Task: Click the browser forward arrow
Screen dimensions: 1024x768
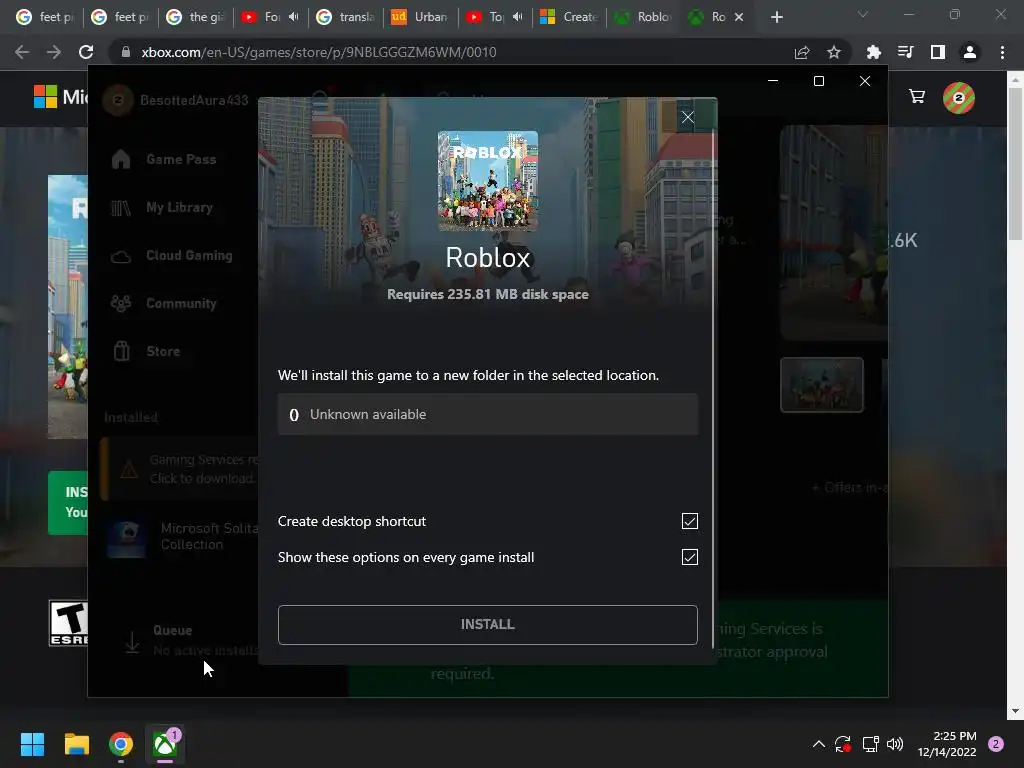Action: point(54,52)
